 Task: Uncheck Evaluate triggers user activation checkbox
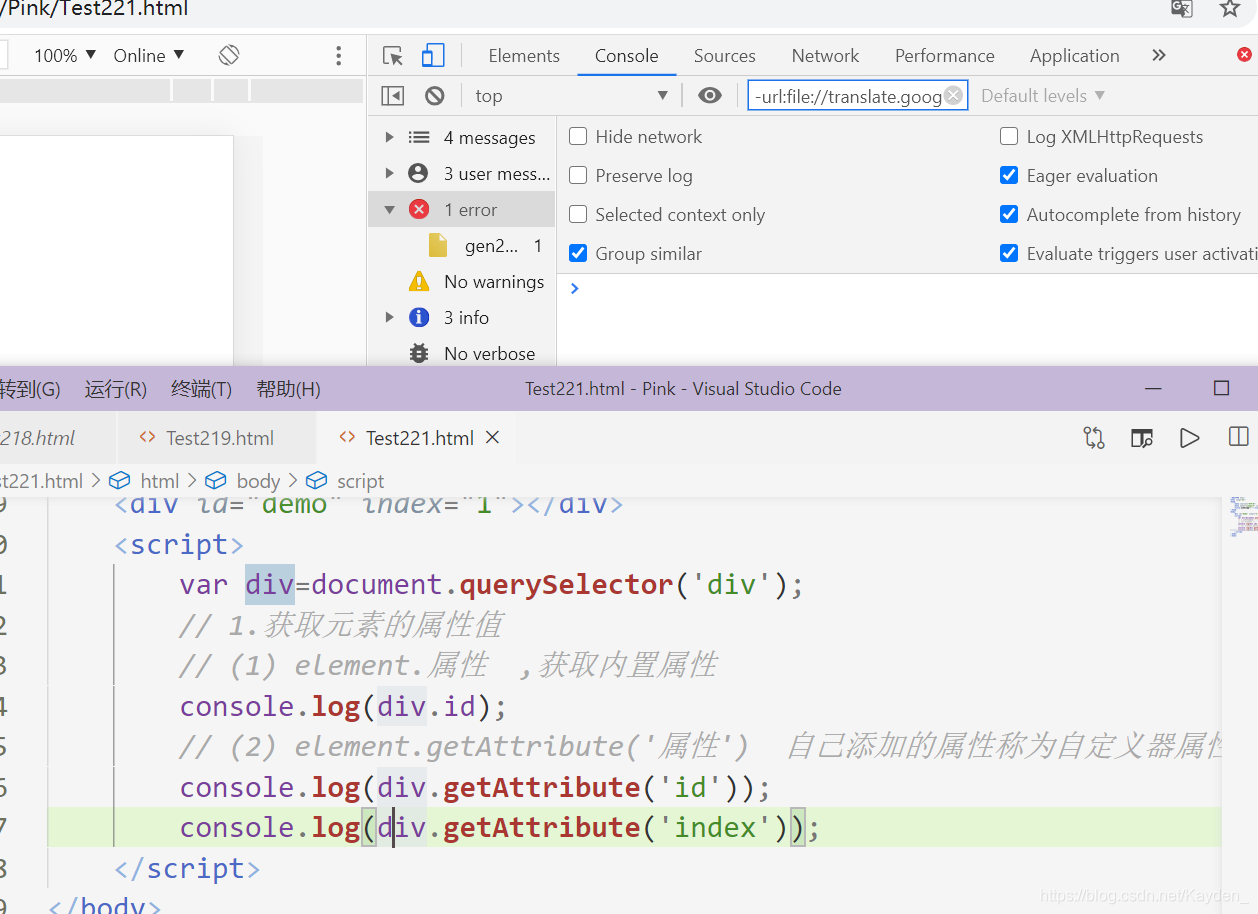1009,254
